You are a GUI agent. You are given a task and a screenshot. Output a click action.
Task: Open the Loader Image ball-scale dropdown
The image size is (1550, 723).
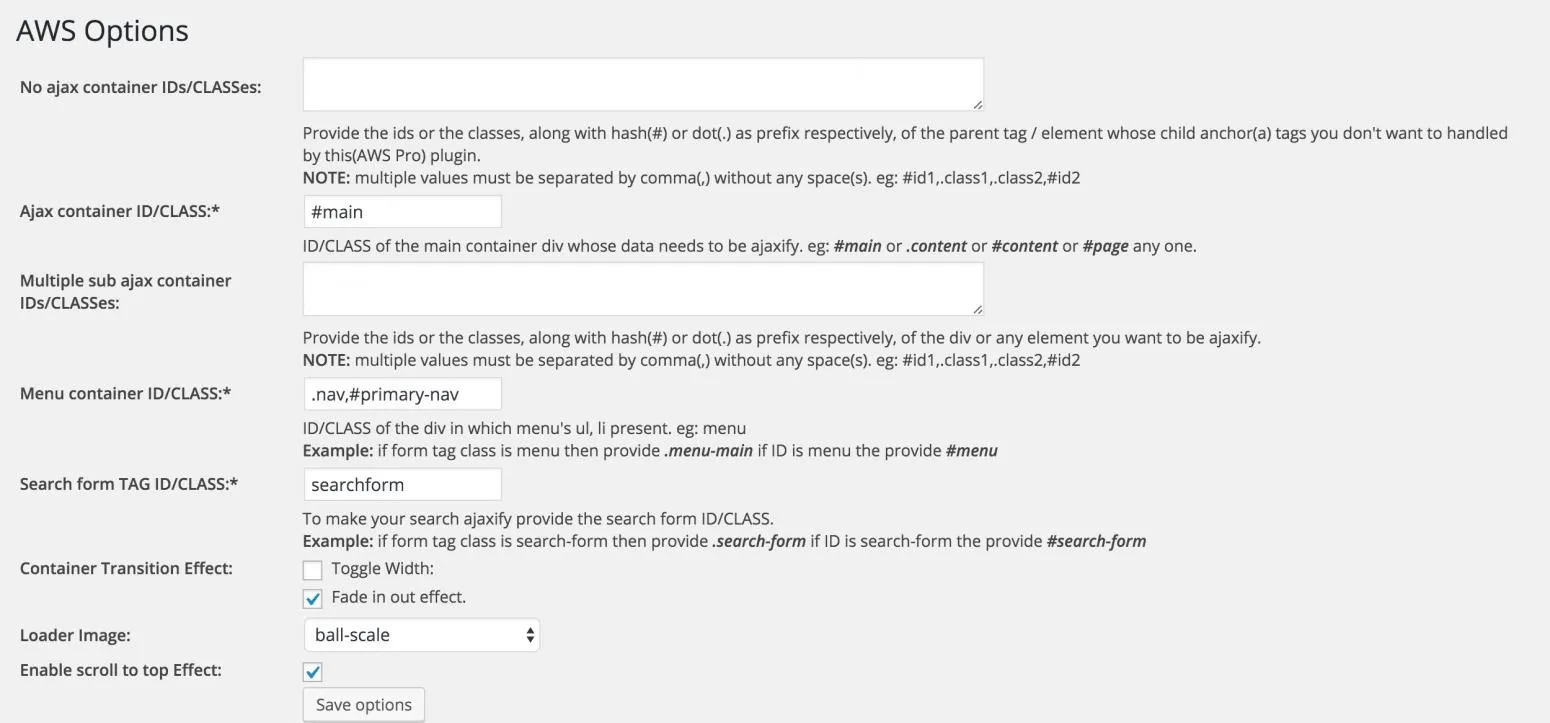pos(421,635)
